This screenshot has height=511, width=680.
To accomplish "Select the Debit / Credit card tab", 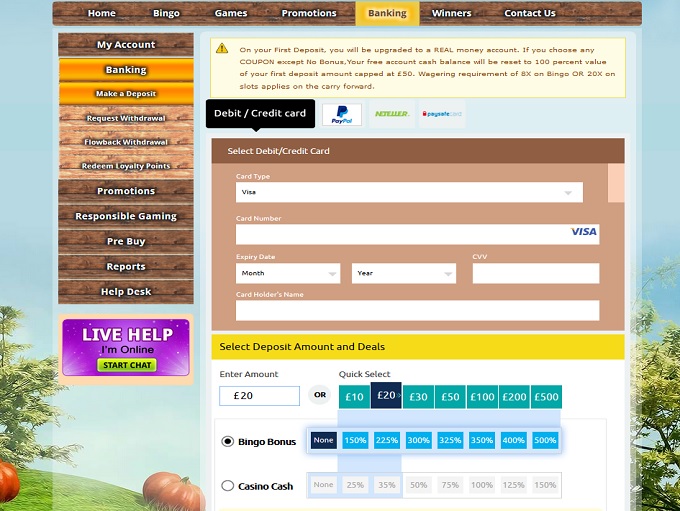I will coord(260,113).
